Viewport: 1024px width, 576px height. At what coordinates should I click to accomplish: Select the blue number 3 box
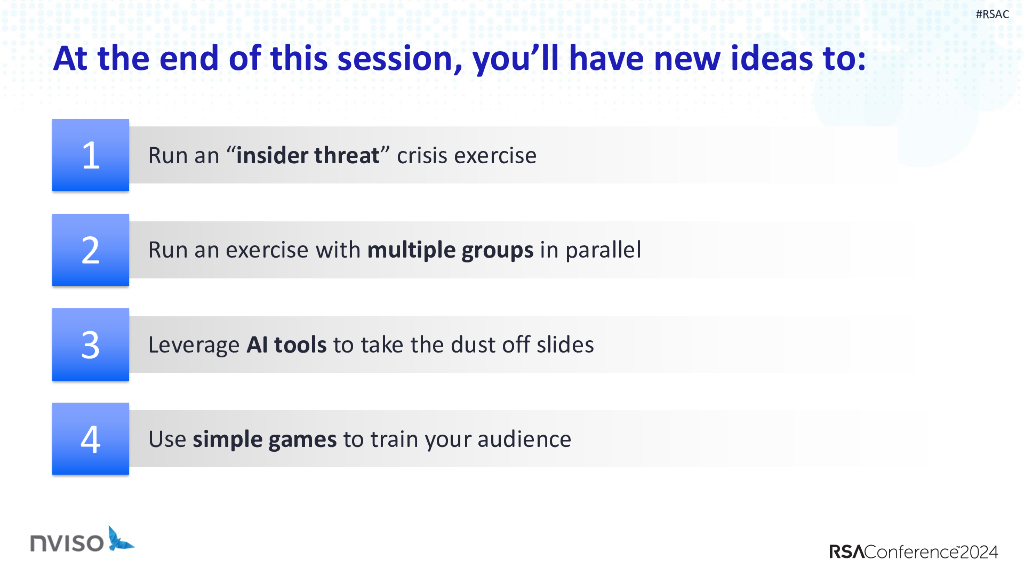click(x=90, y=344)
